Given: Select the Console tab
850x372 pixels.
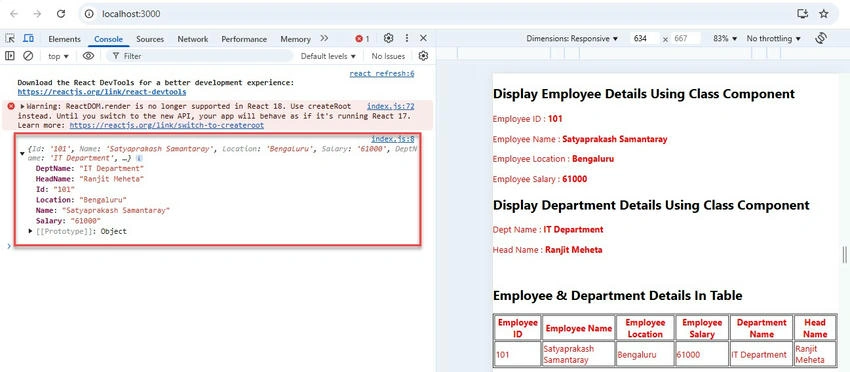Looking at the screenshot, I should coord(108,39).
